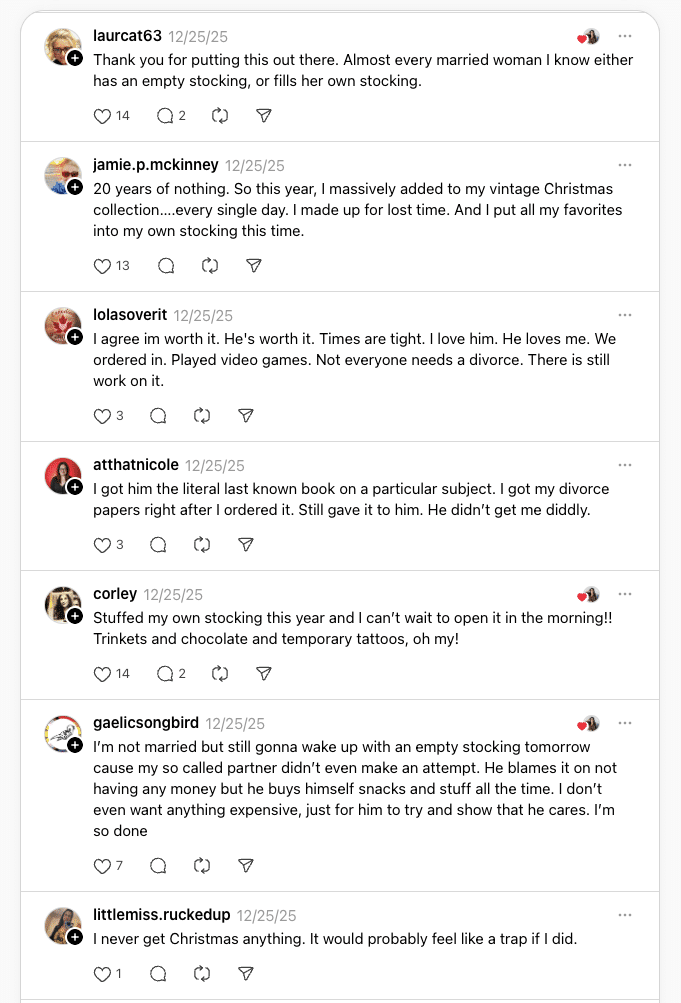Like atthatnicole's comment
The height and width of the screenshot is (1003, 681).
tap(102, 545)
